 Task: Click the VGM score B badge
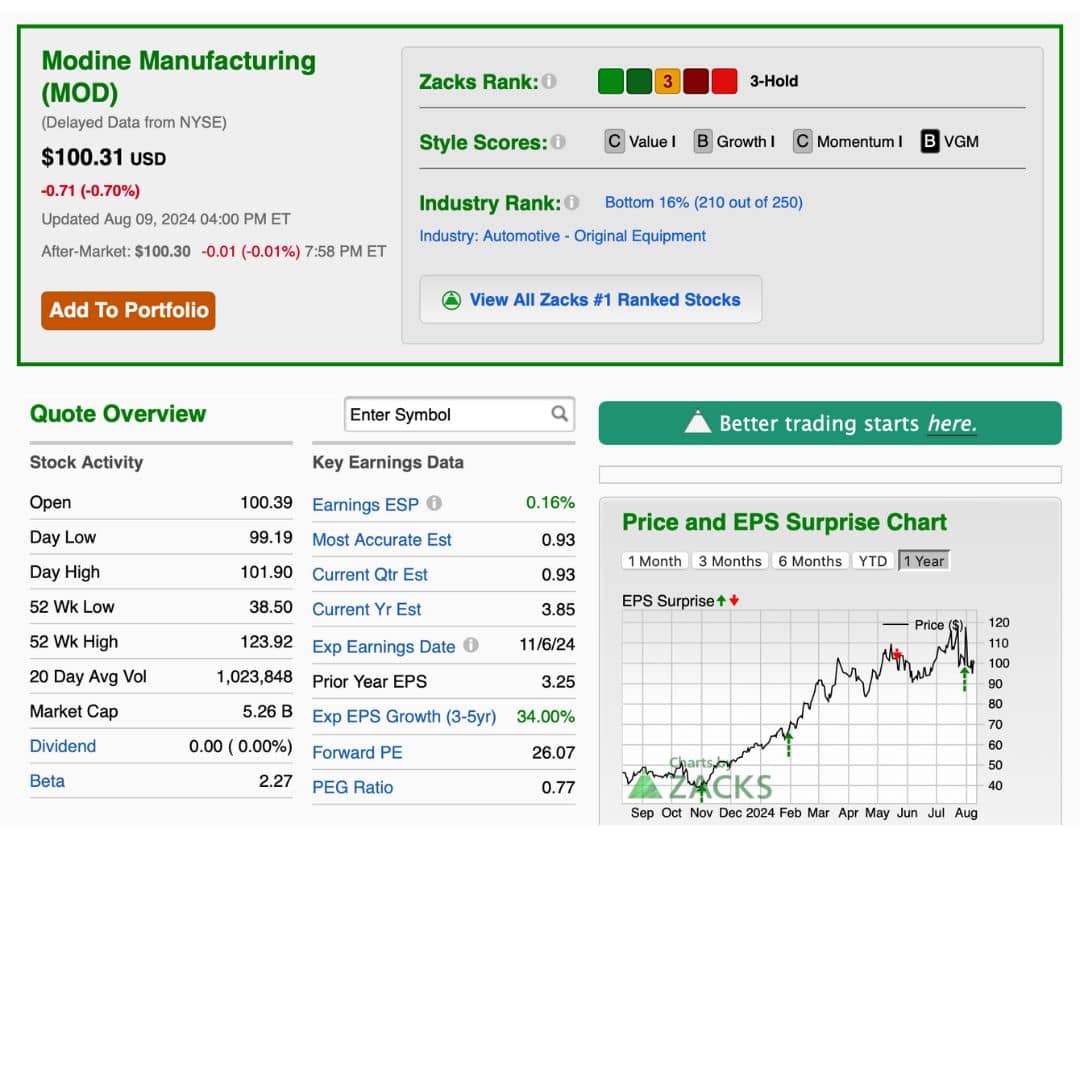[930, 141]
